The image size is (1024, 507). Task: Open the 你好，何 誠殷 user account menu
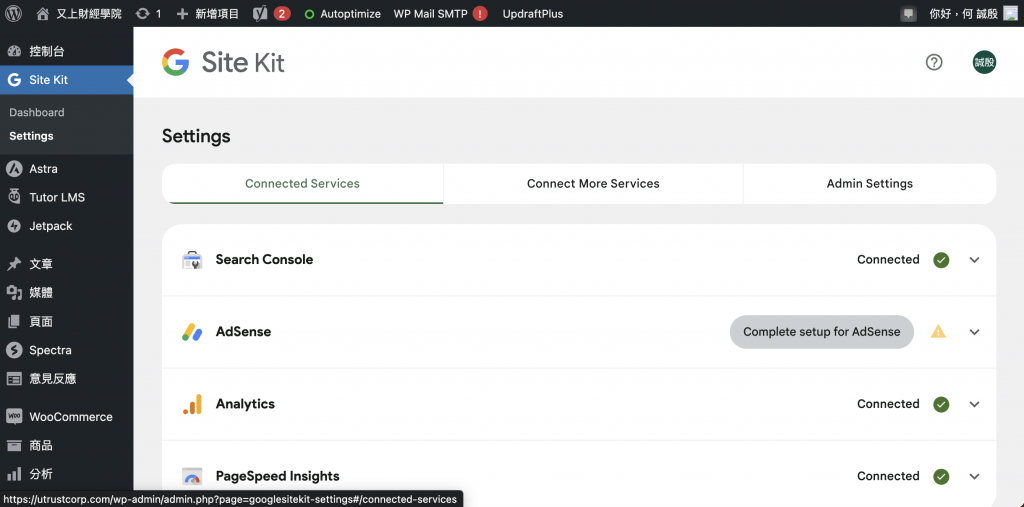[974, 13]
